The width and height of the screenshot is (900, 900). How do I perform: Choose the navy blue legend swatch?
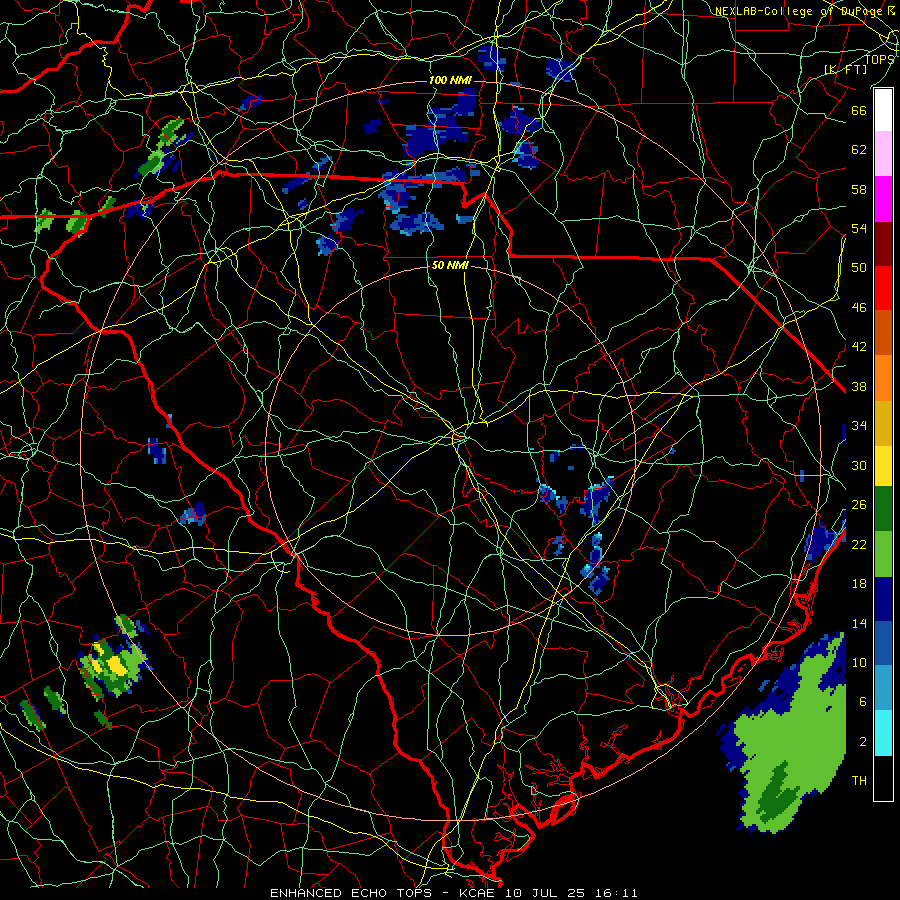coord(883,599)
